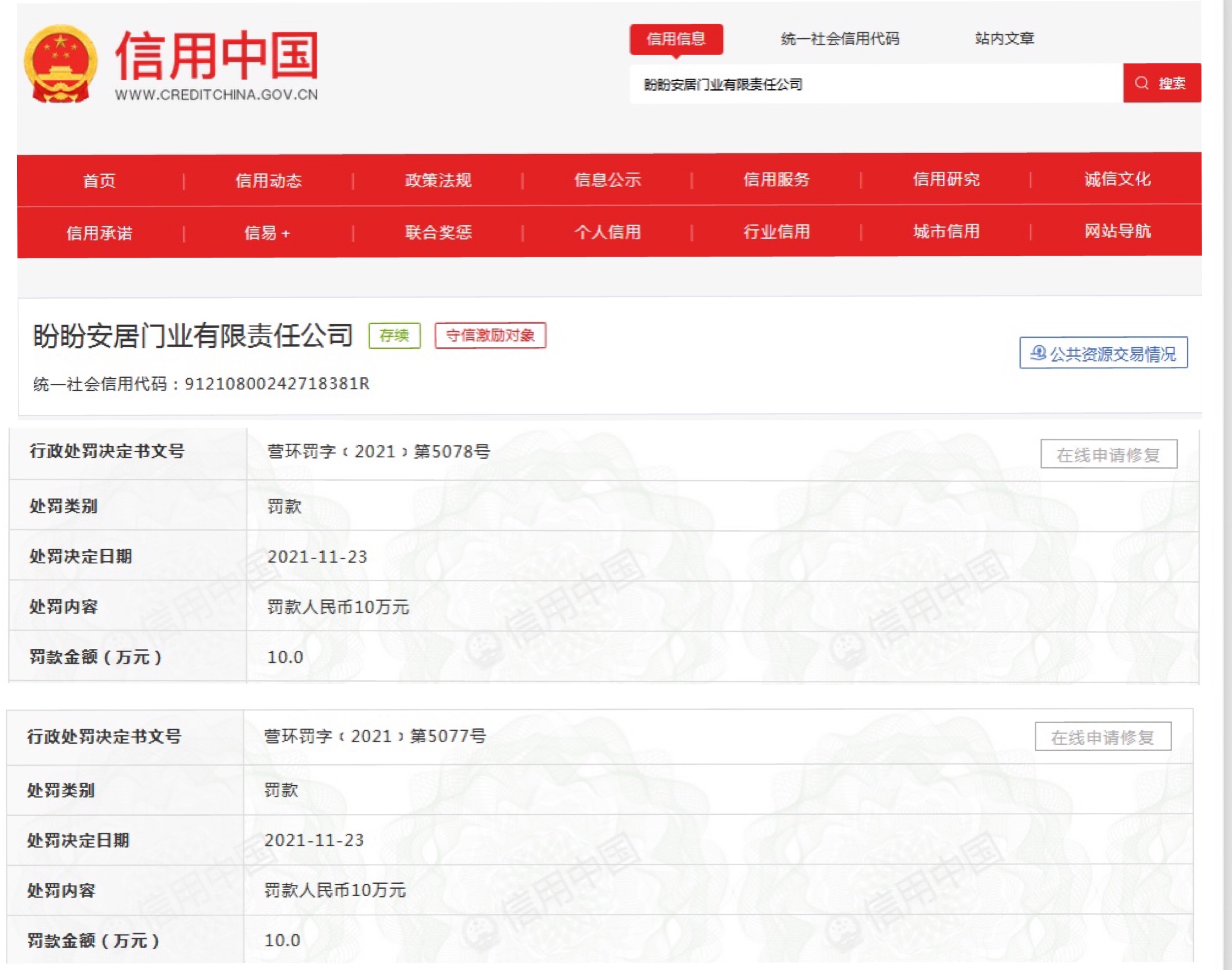Click amount 10.0 in the 第5077号 record
The height and width of the screenshot is (970, 1232).
[282, 940]
